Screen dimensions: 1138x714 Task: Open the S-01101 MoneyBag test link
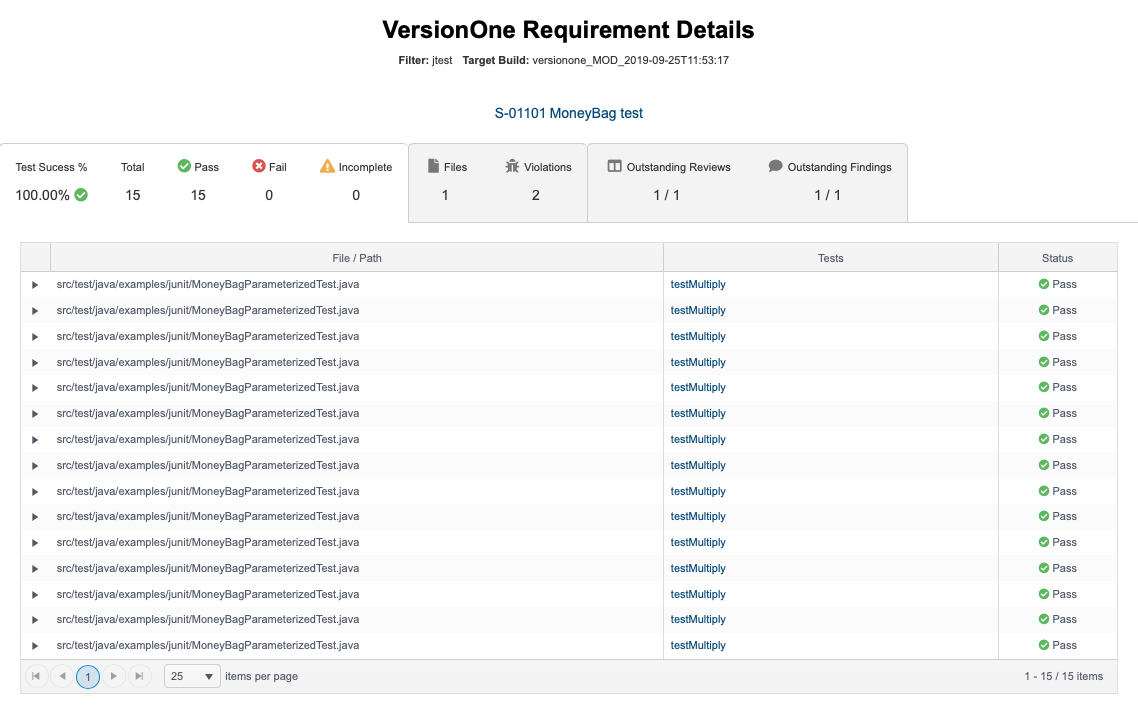pos(568,113)
